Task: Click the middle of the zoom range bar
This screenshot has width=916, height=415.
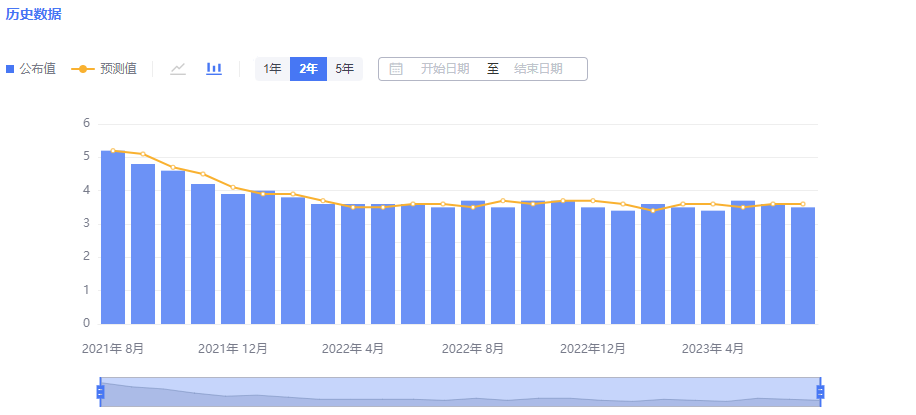Action: tap(460, 392)
